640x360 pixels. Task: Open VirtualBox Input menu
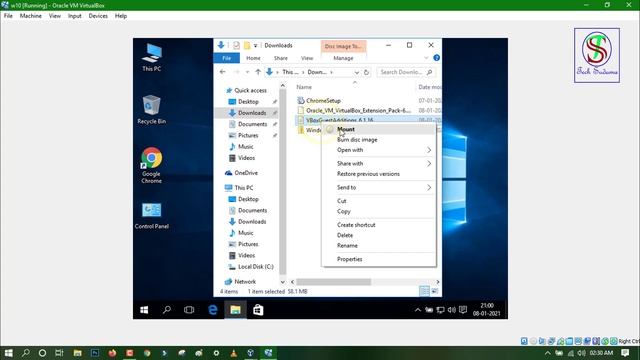coord(74,16)
